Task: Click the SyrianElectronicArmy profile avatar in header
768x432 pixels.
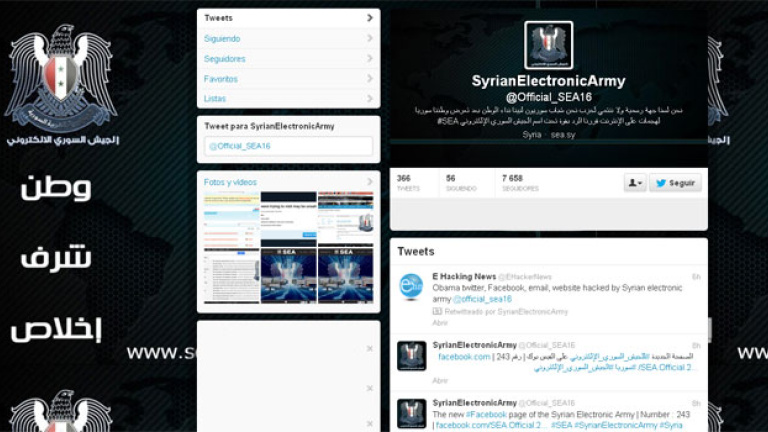Action: (x=548, y=45)
